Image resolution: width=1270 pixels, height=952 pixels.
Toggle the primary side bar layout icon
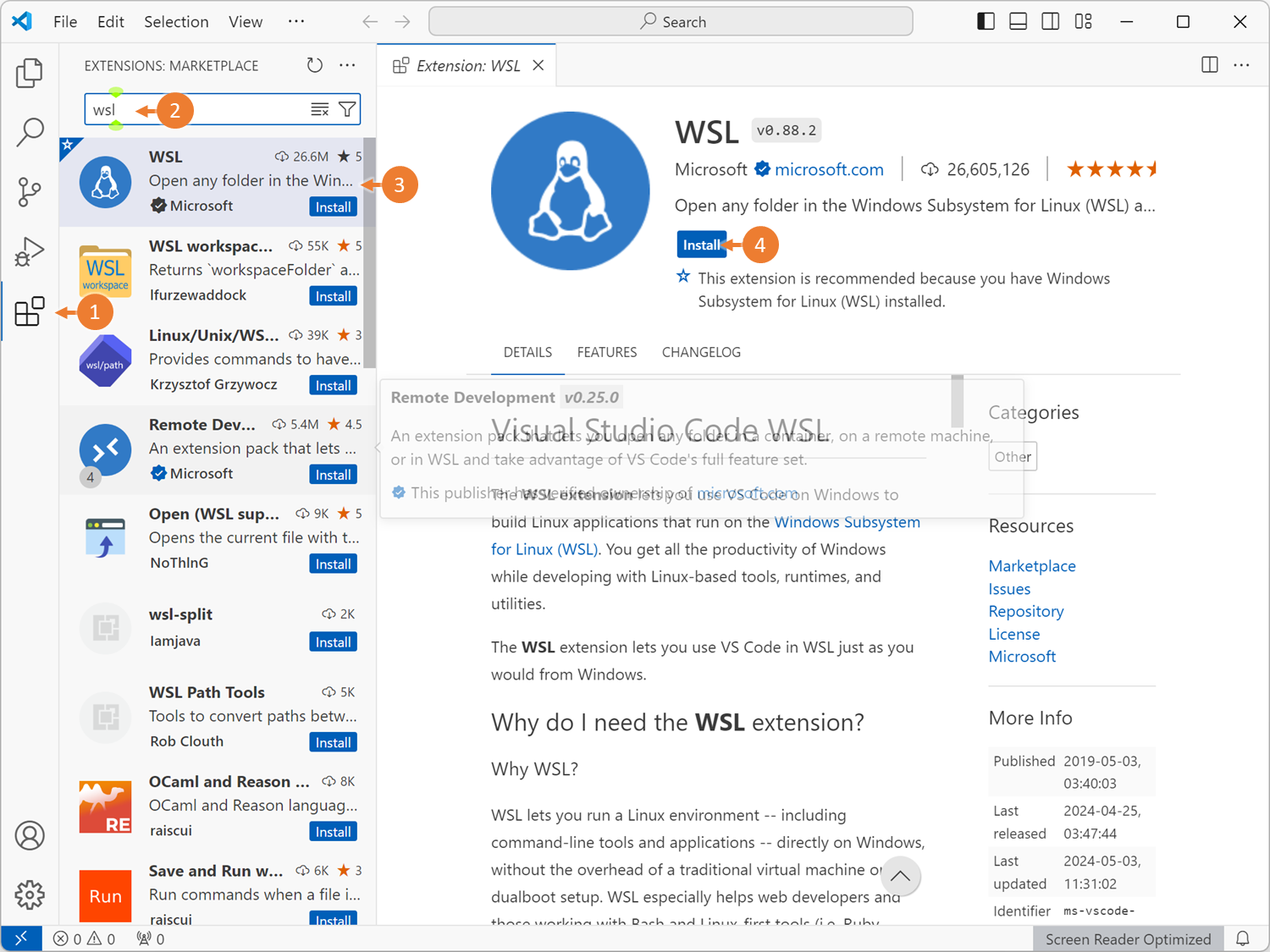point(986,22)
